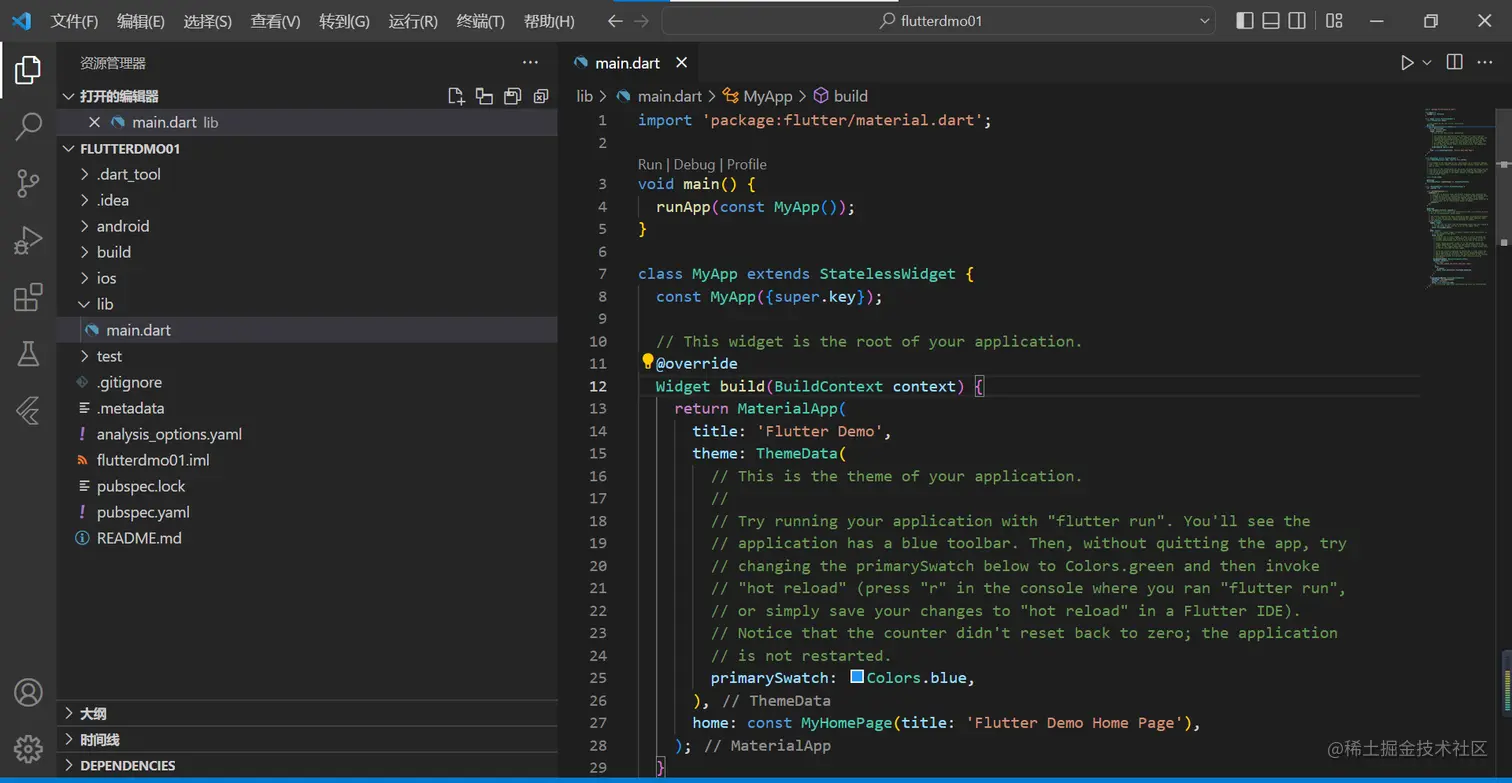Open the Extensions view

[28, 297]
